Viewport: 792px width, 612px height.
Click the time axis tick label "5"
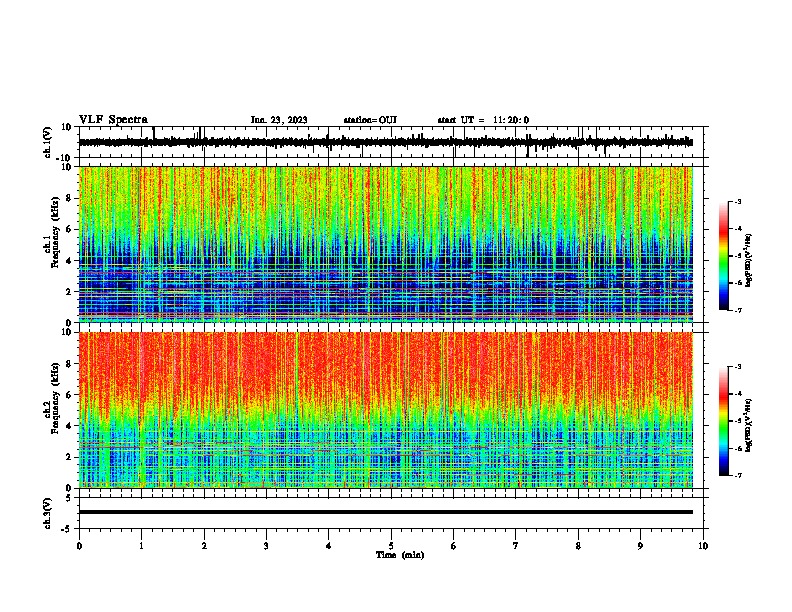[x=391, y=546]
